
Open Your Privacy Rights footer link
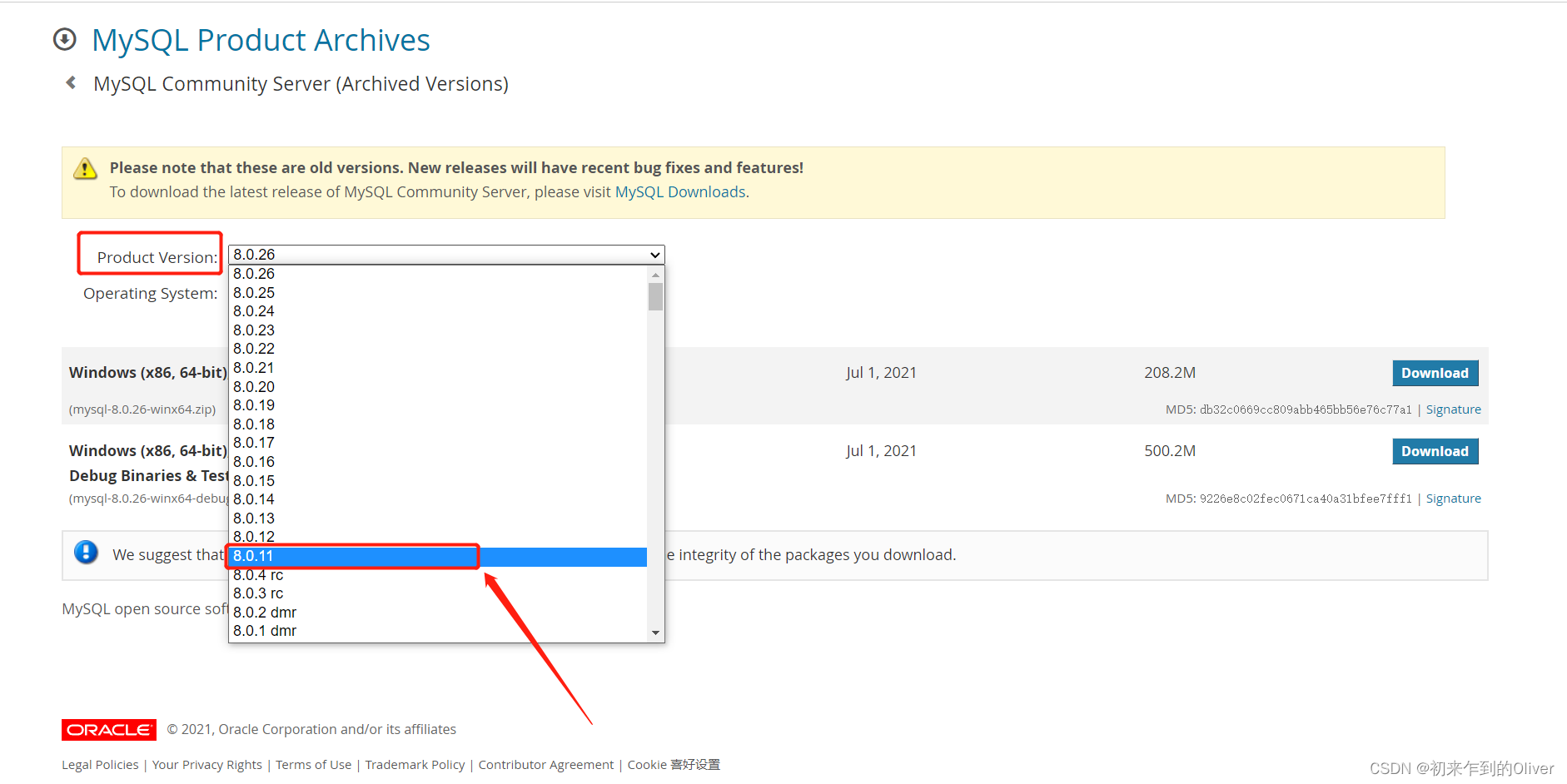pyautogui.click(x=206, y=765)
